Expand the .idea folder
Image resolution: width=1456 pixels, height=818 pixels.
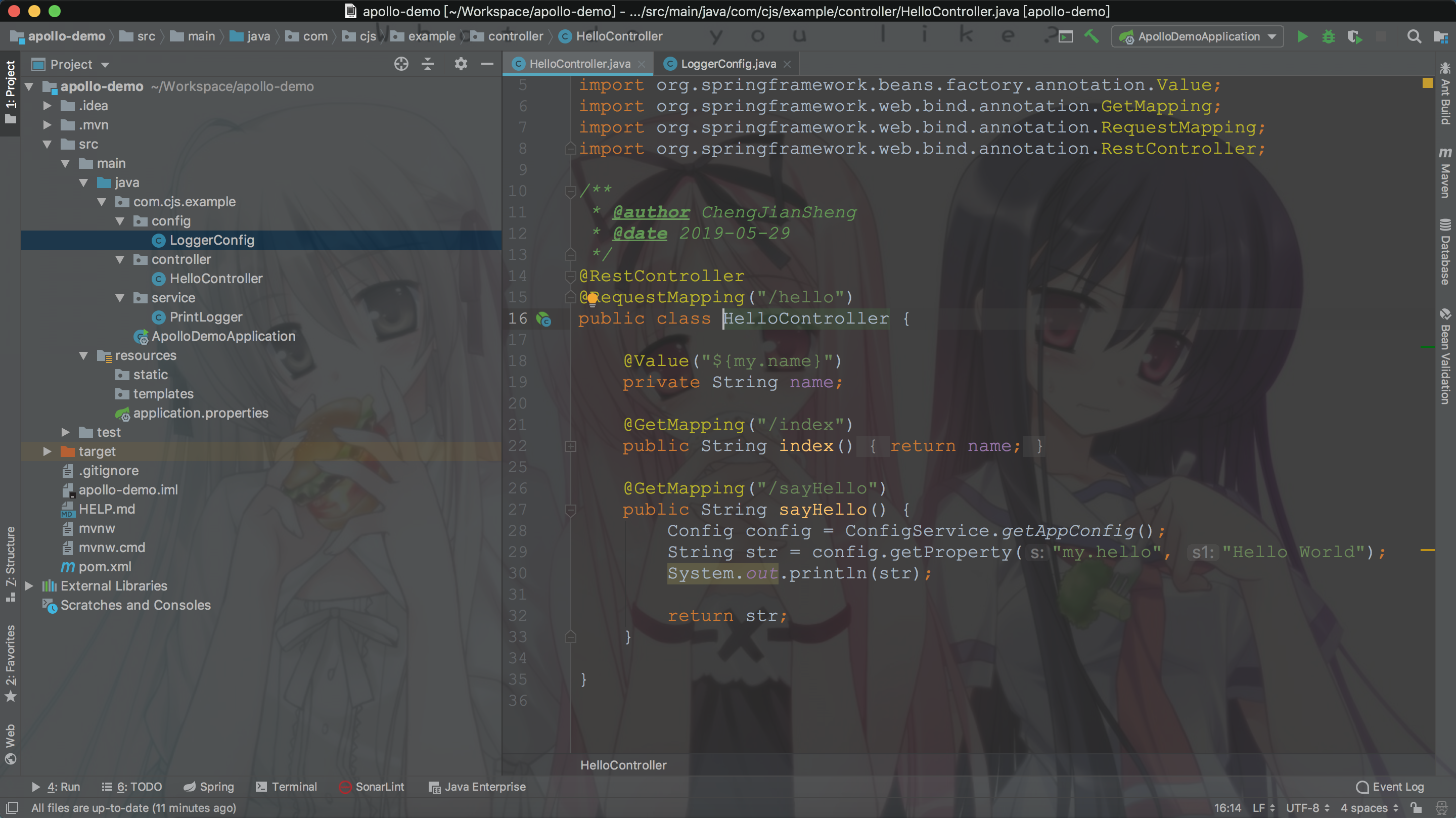tap(48, 106)
